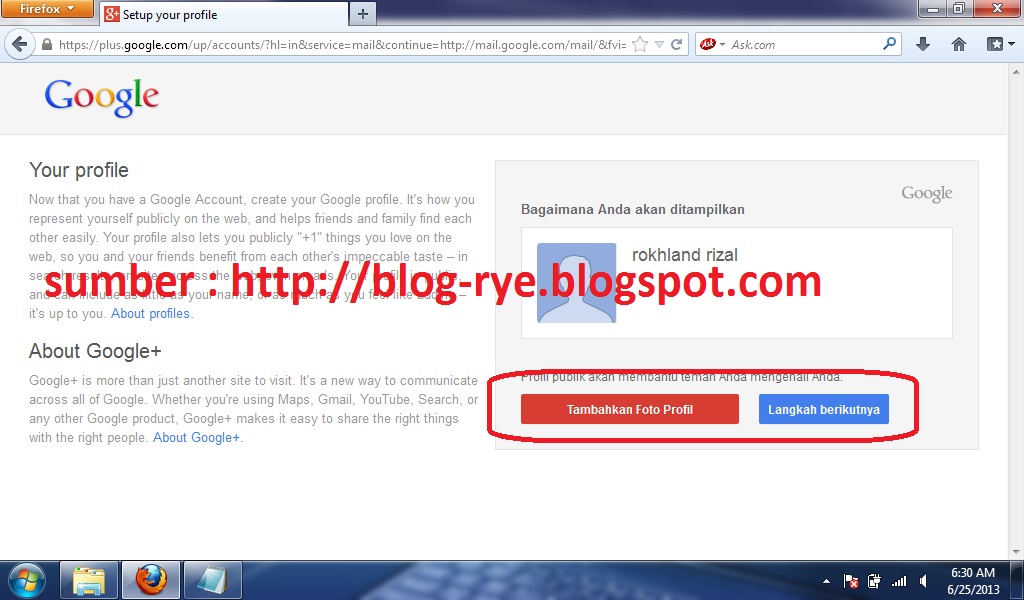The height and width of the screenshot is (600, 1024).
Task: Bookmark this page with the star icon
Action: click(641, 44)
